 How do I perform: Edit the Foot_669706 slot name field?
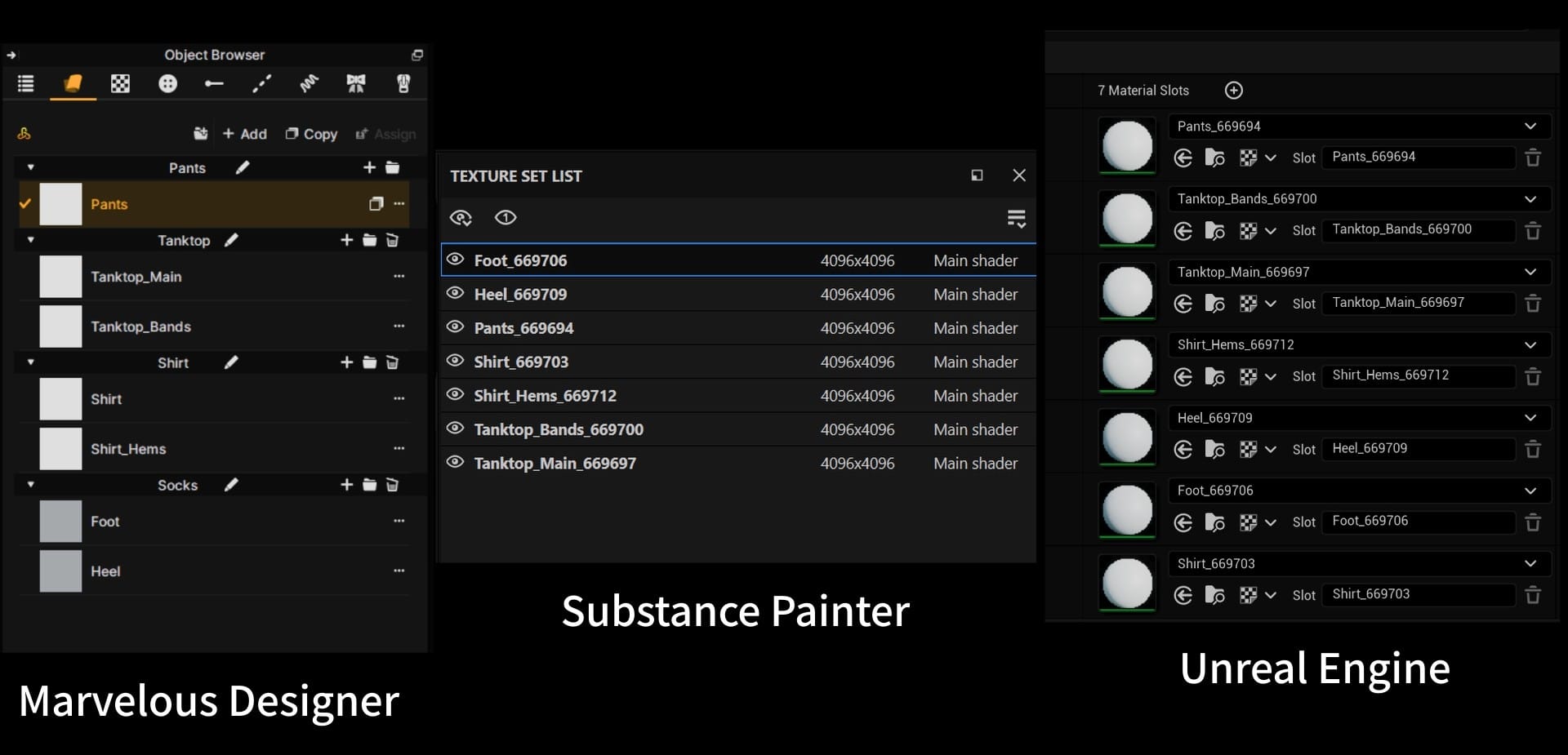(1419, 522)
